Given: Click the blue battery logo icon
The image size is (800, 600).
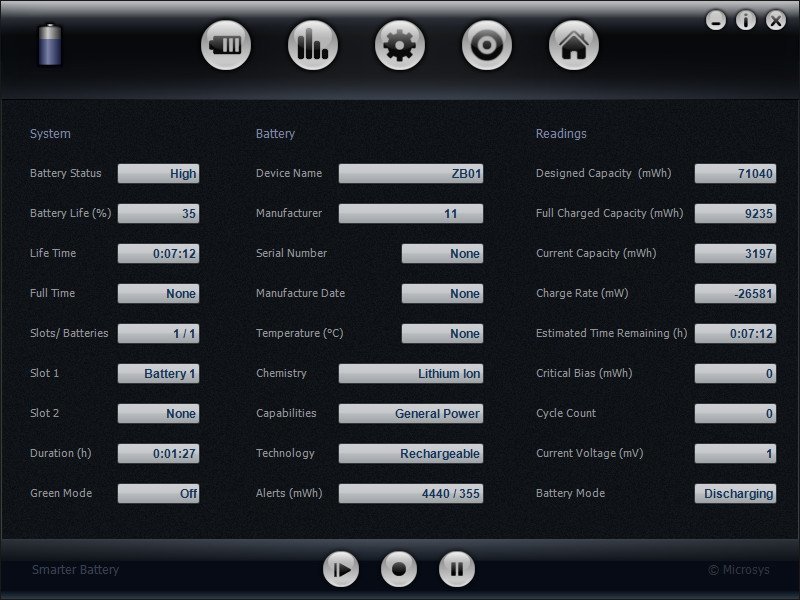Looking at the screenshot, I should pos(50,45).
